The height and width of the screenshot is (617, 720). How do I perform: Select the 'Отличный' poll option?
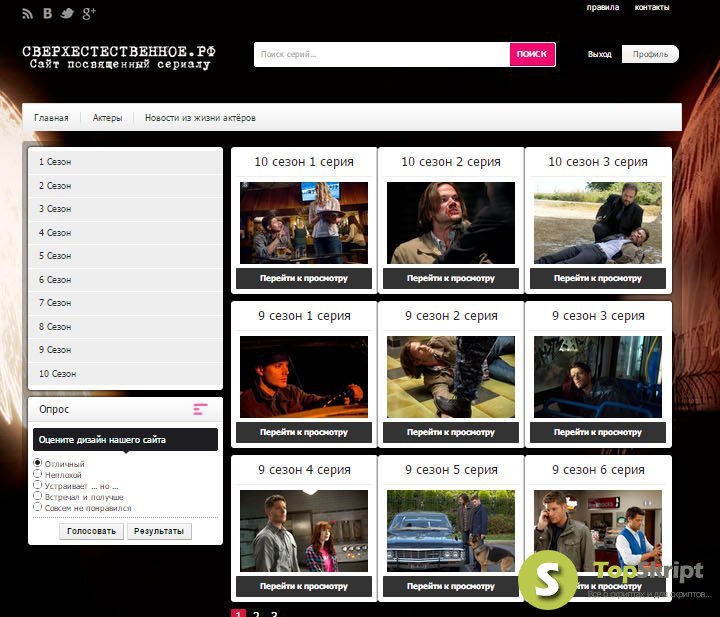(x=38, y=463)
